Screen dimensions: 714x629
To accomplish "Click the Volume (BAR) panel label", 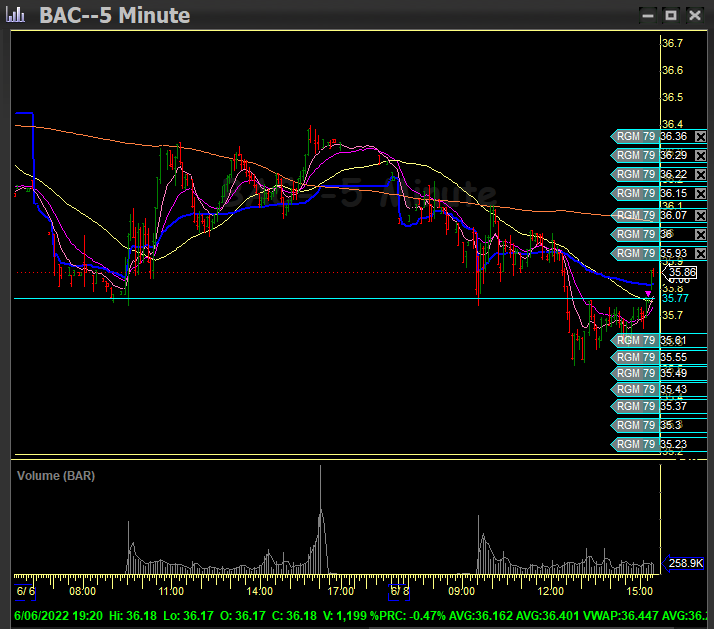I will pos(56,476).
